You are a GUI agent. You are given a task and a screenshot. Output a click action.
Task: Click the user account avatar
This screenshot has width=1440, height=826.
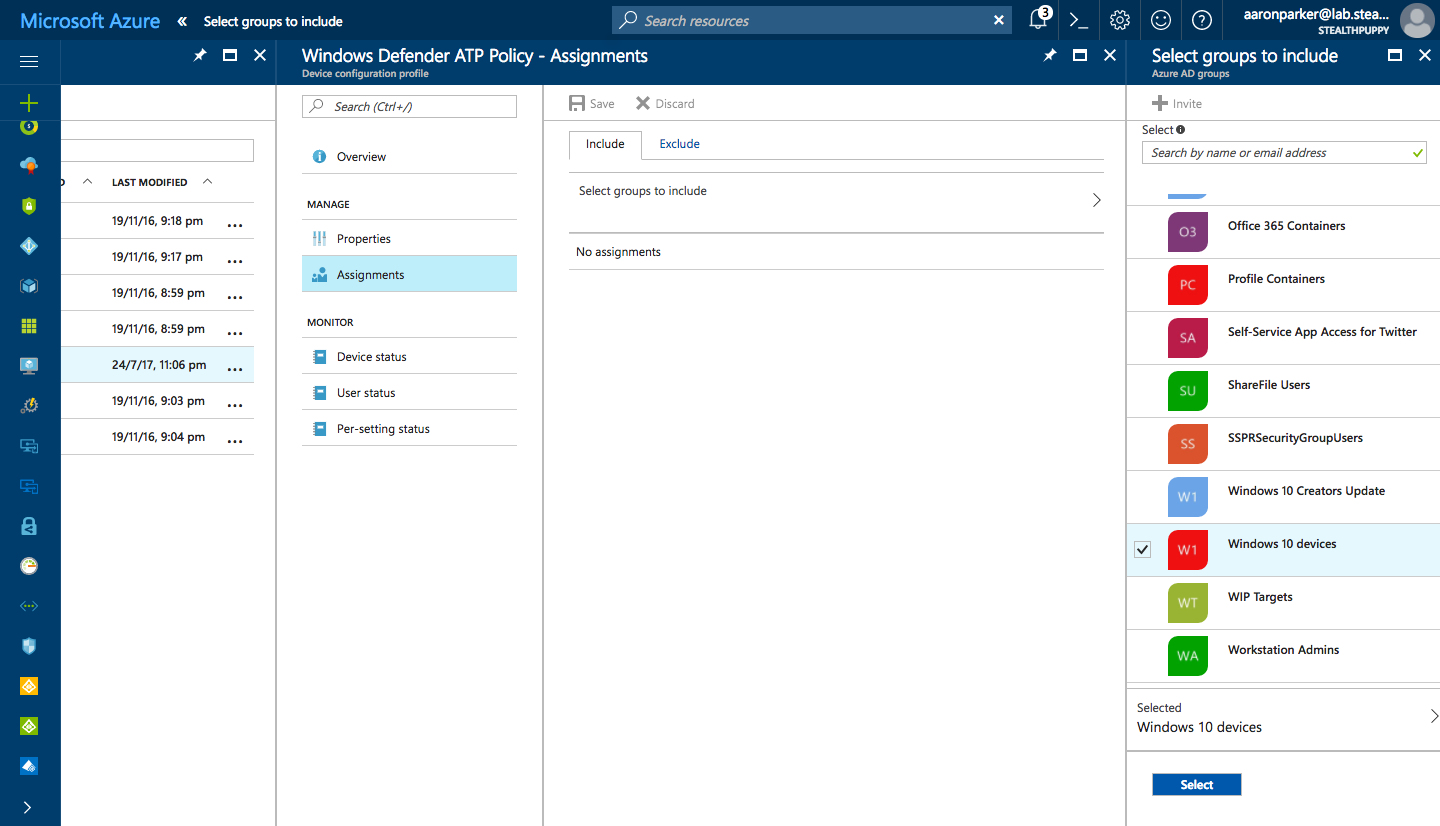[1417, 20]
